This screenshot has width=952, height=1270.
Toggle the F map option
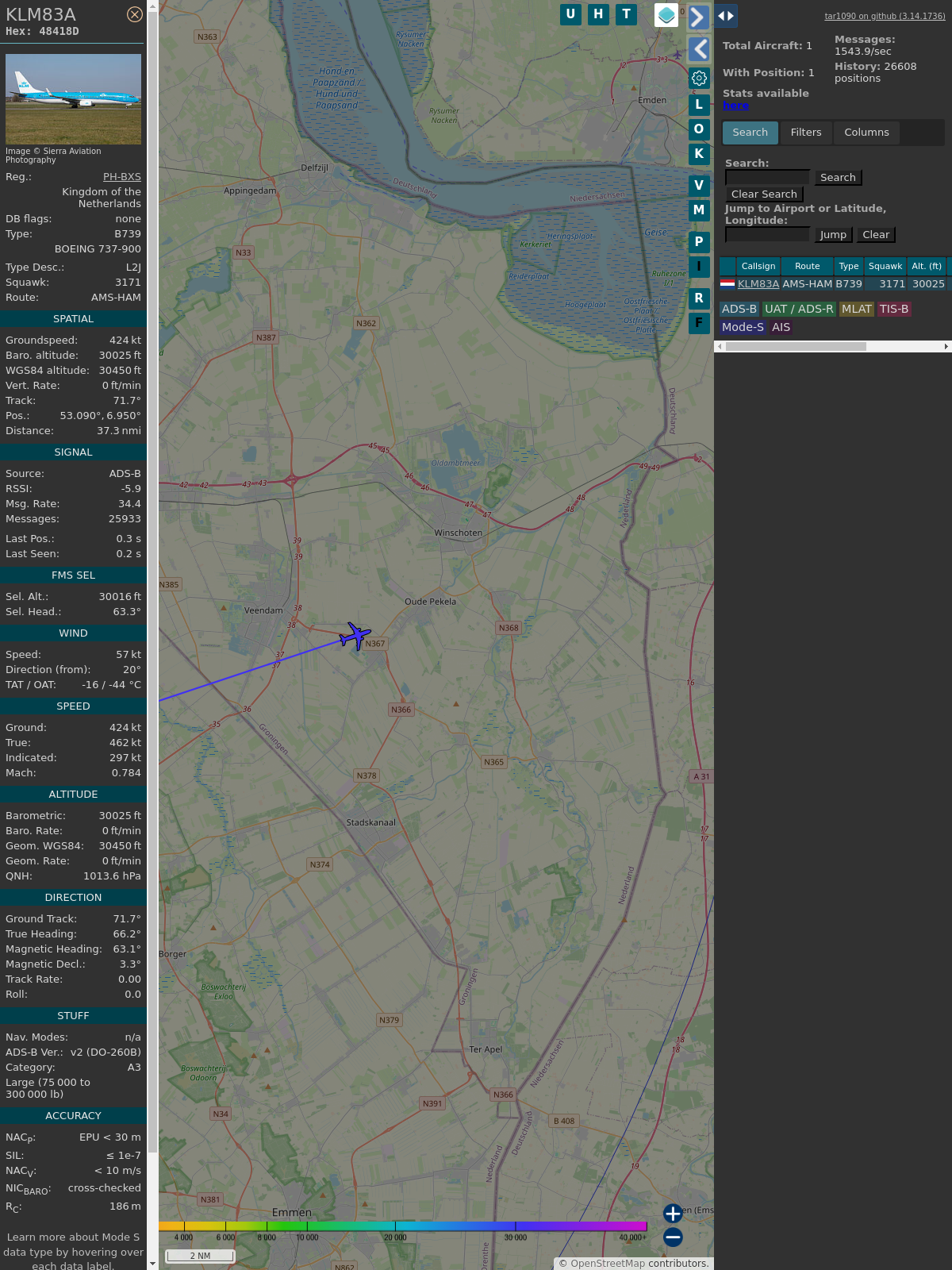[x=699, y=322]
